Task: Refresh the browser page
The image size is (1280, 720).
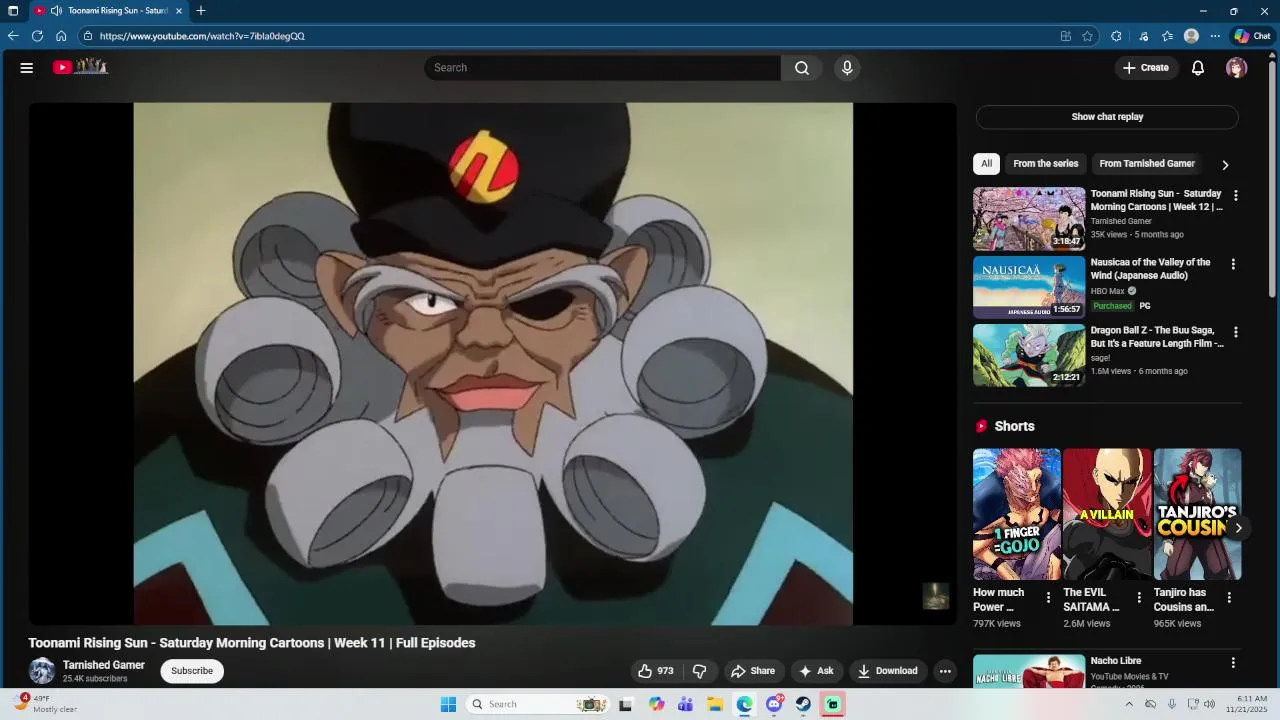Action: pos(37,36)
